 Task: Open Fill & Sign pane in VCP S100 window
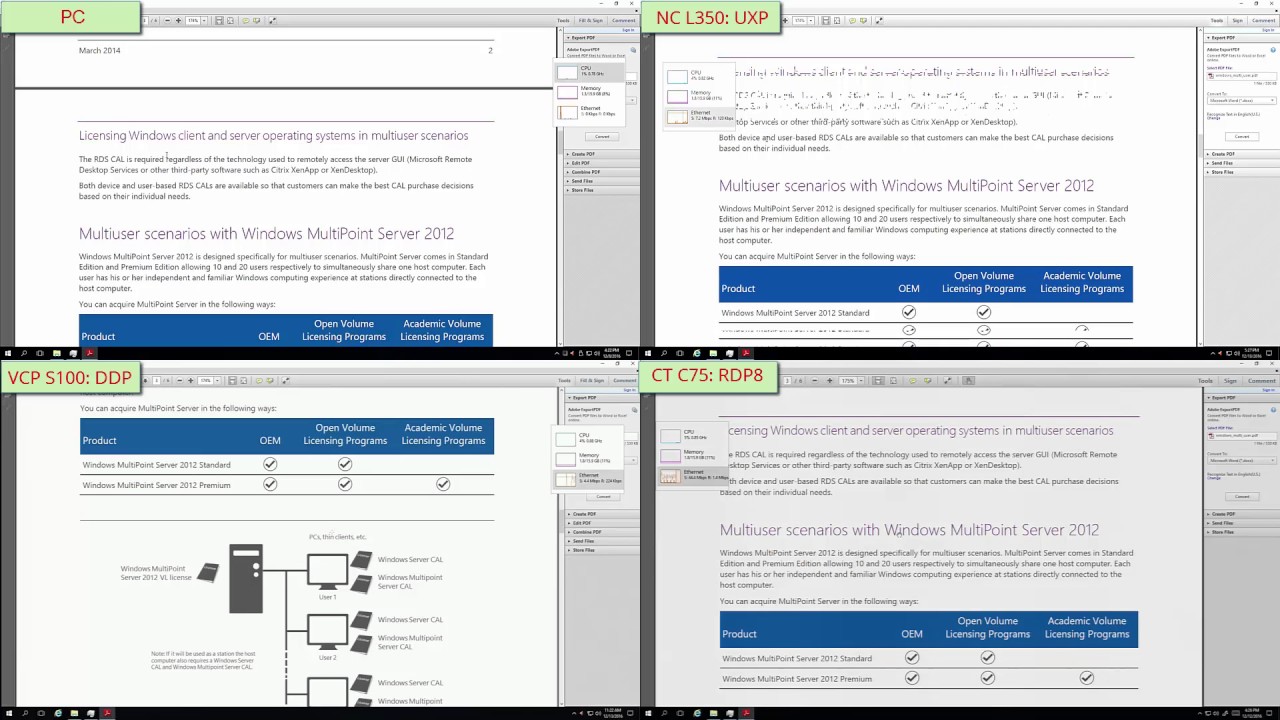click(x=592, y=380)
